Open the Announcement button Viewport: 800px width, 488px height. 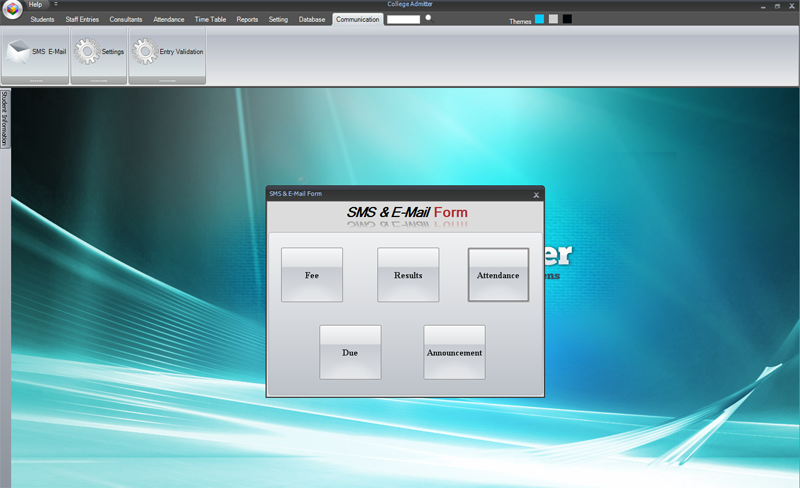454,353
